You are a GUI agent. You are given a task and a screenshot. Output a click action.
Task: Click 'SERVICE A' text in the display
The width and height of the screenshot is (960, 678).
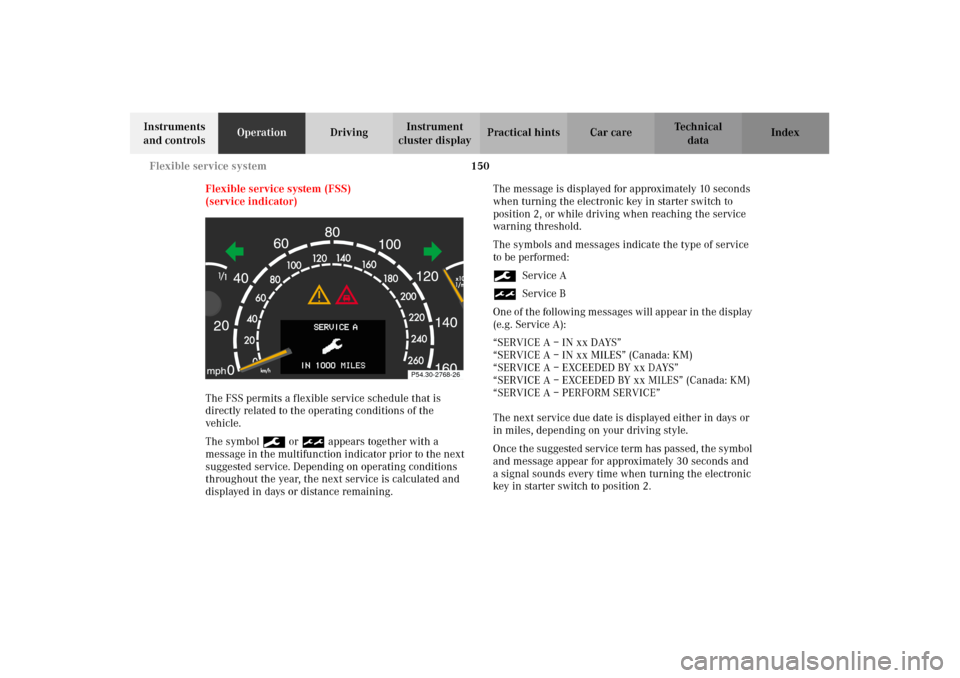click(336, 327)
